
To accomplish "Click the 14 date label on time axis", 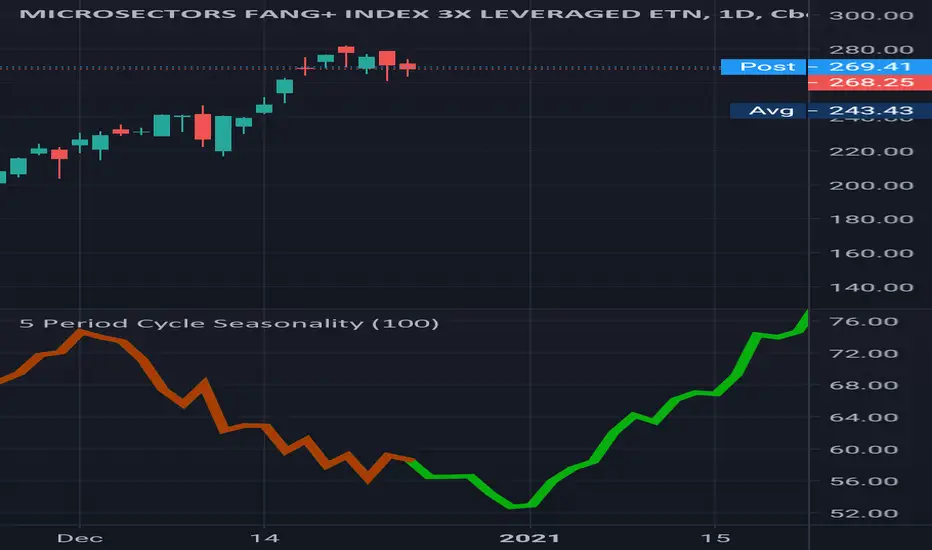I will pos(264,538).
